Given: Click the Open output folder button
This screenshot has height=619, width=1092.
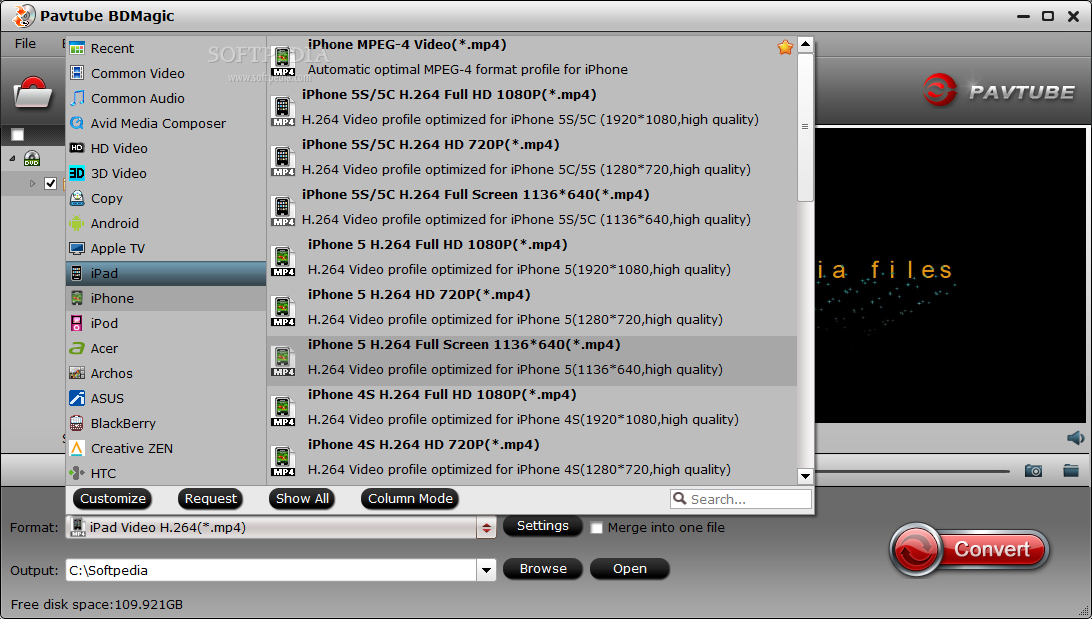Looking at the screenshot, I should (630, 569).
